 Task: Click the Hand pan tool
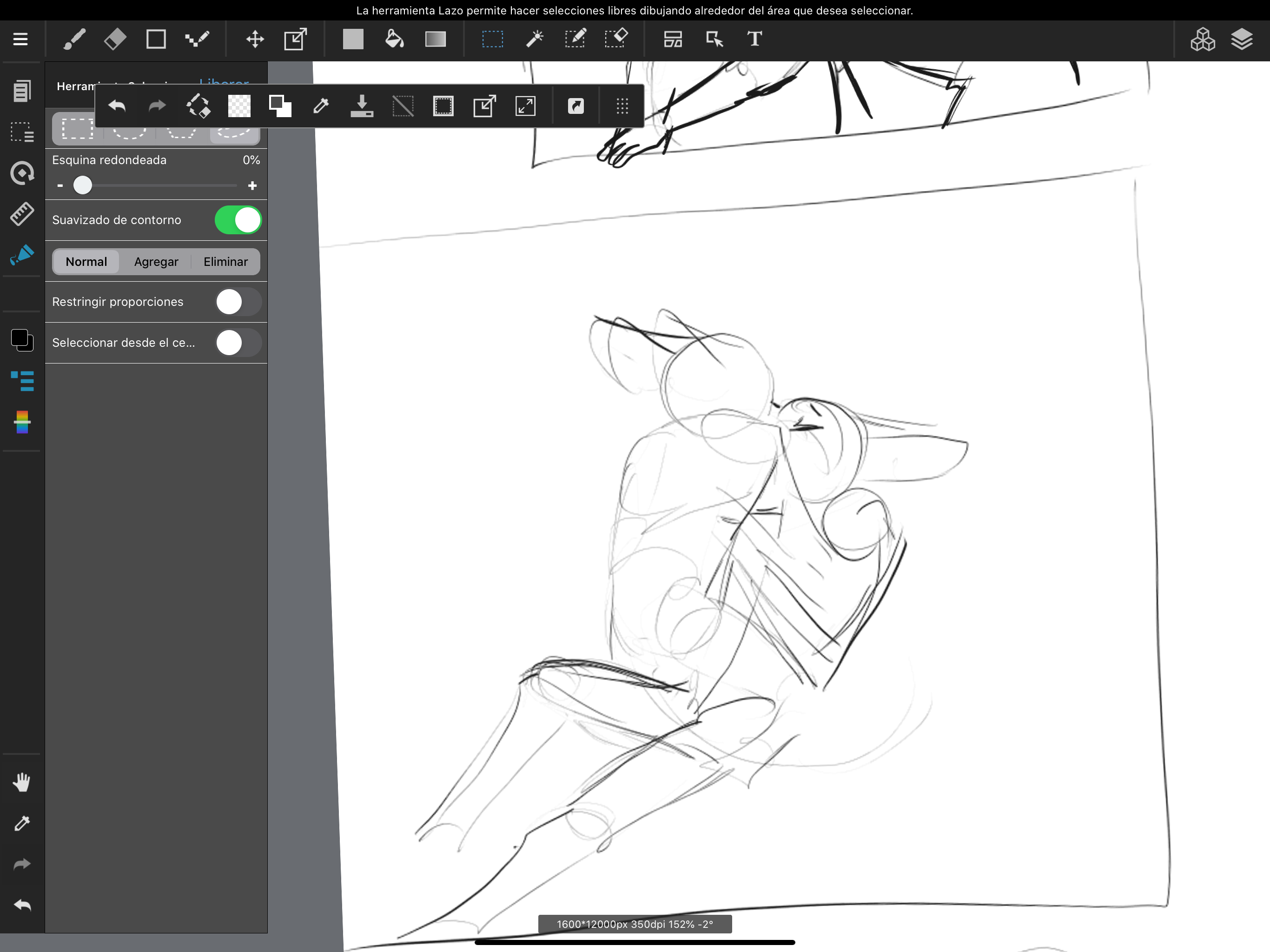[22, 781]
